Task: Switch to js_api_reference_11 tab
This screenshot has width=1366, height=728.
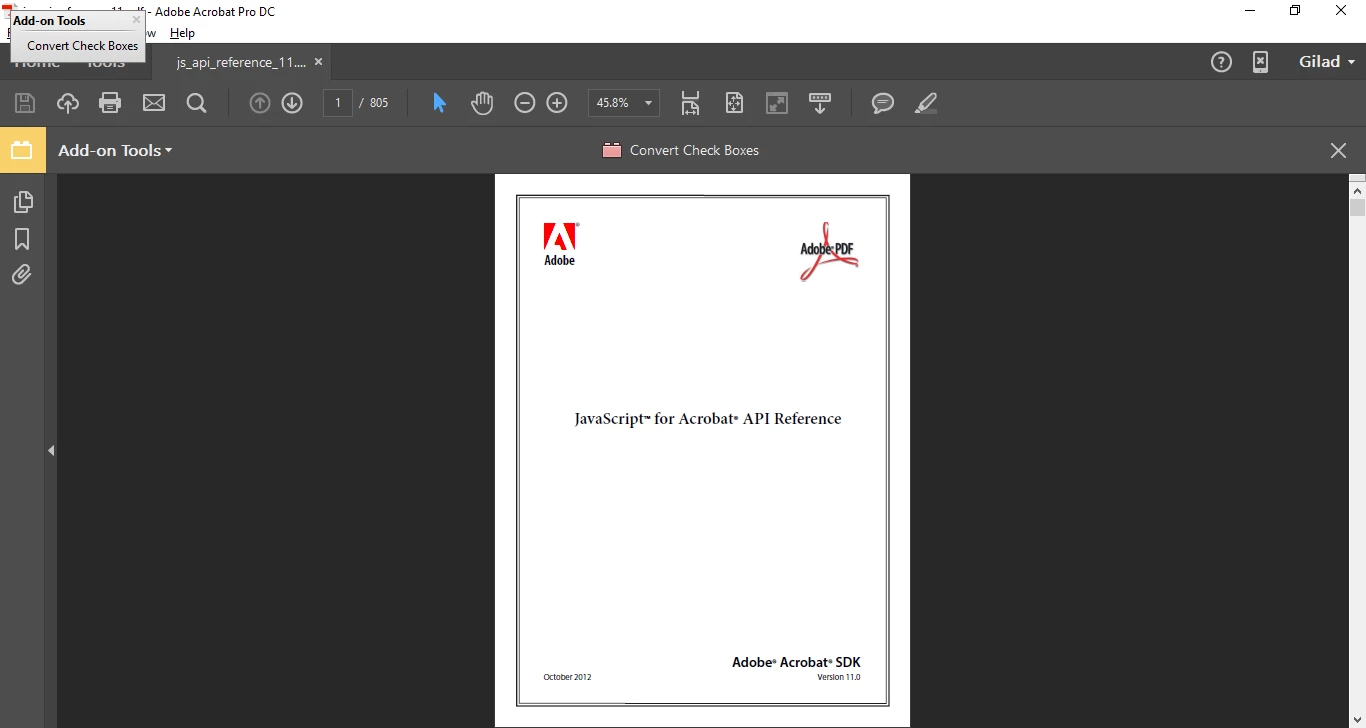Action: [241, 62]
